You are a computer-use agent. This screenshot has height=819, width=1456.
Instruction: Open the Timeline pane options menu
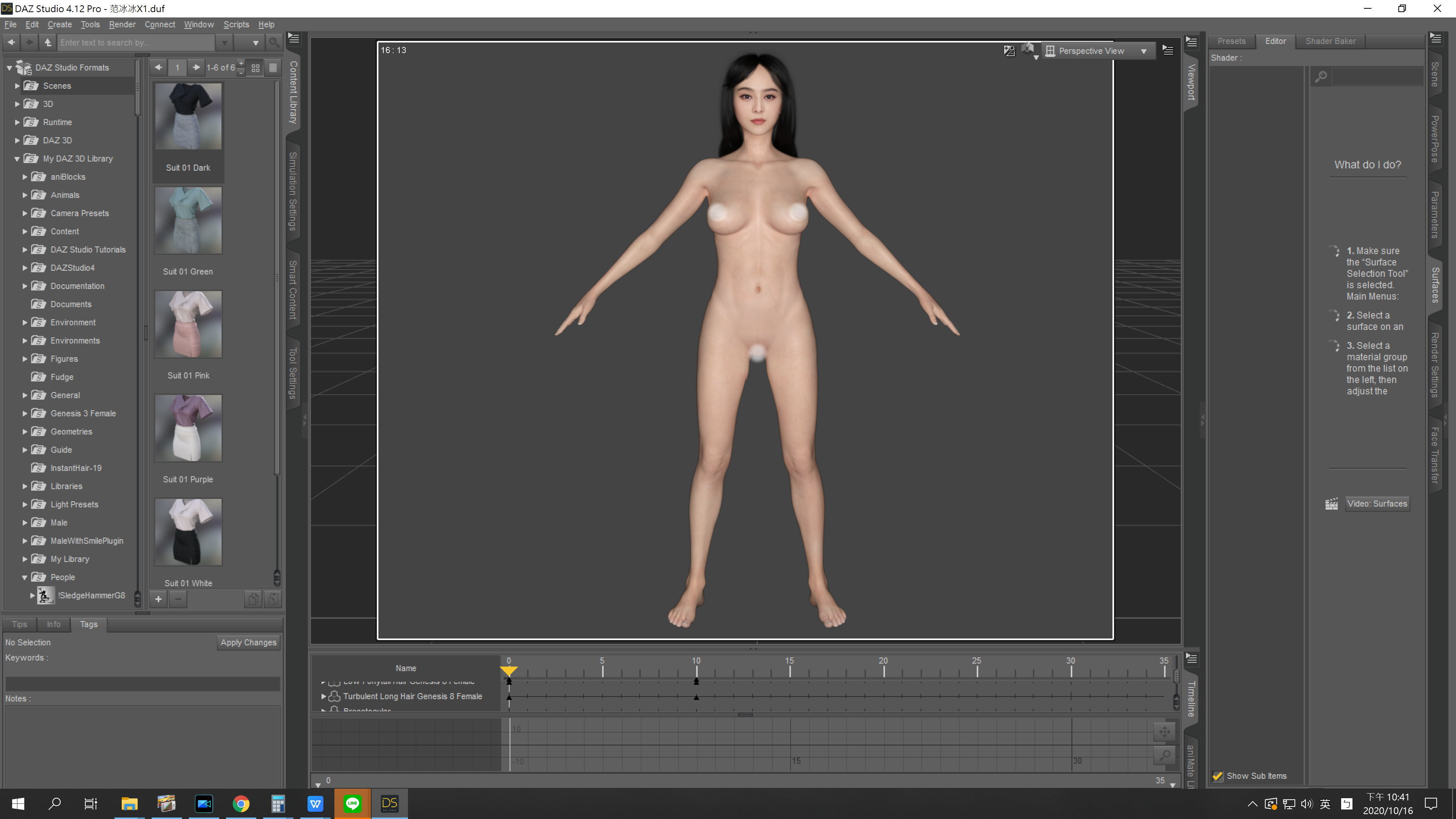click(1191, 659)
